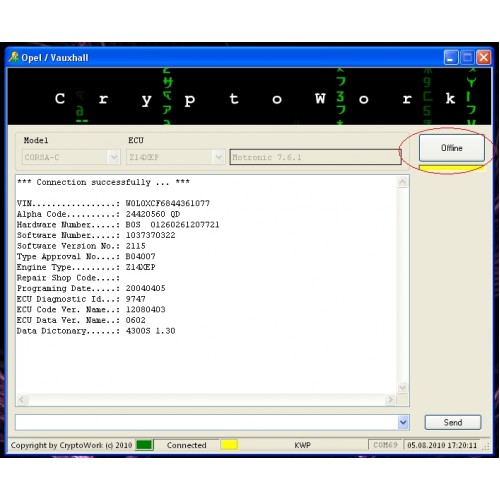The image size is (500, 500).
Task: Click the horizontal scroll left arrow
Action: tap(23, 399)
